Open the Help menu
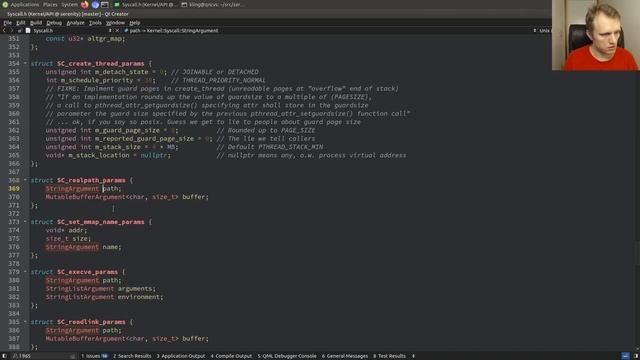 point(135,22)
